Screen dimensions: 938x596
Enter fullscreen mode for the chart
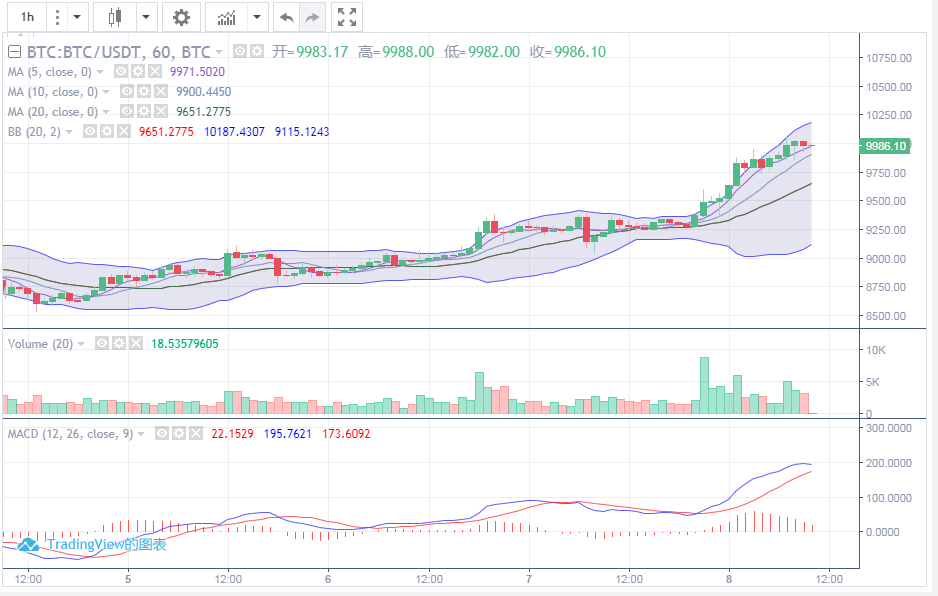point(347,17)
